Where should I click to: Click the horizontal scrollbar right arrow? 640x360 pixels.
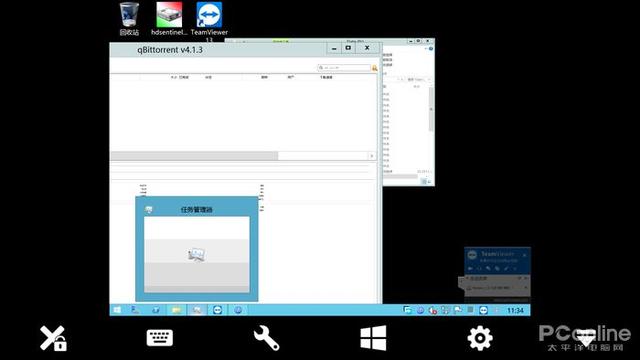pos(371,156)
